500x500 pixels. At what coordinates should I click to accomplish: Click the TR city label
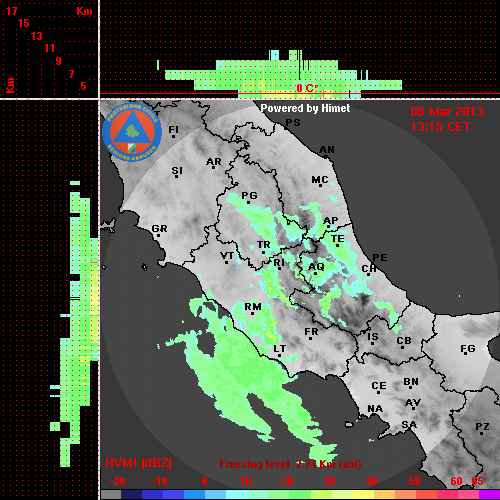pos(264,245)
